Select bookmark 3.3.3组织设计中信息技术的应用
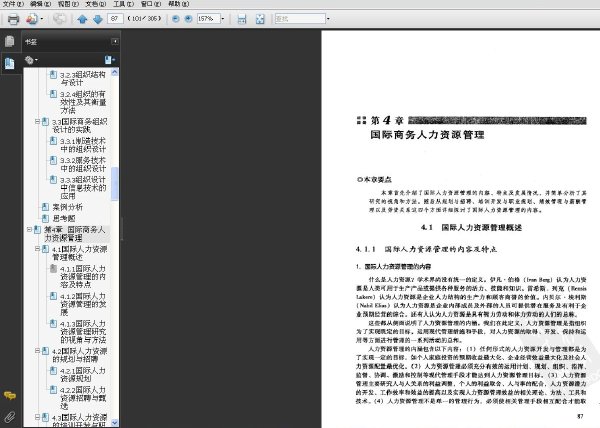Screen dimensions: 600x428 tap(83, 188)
